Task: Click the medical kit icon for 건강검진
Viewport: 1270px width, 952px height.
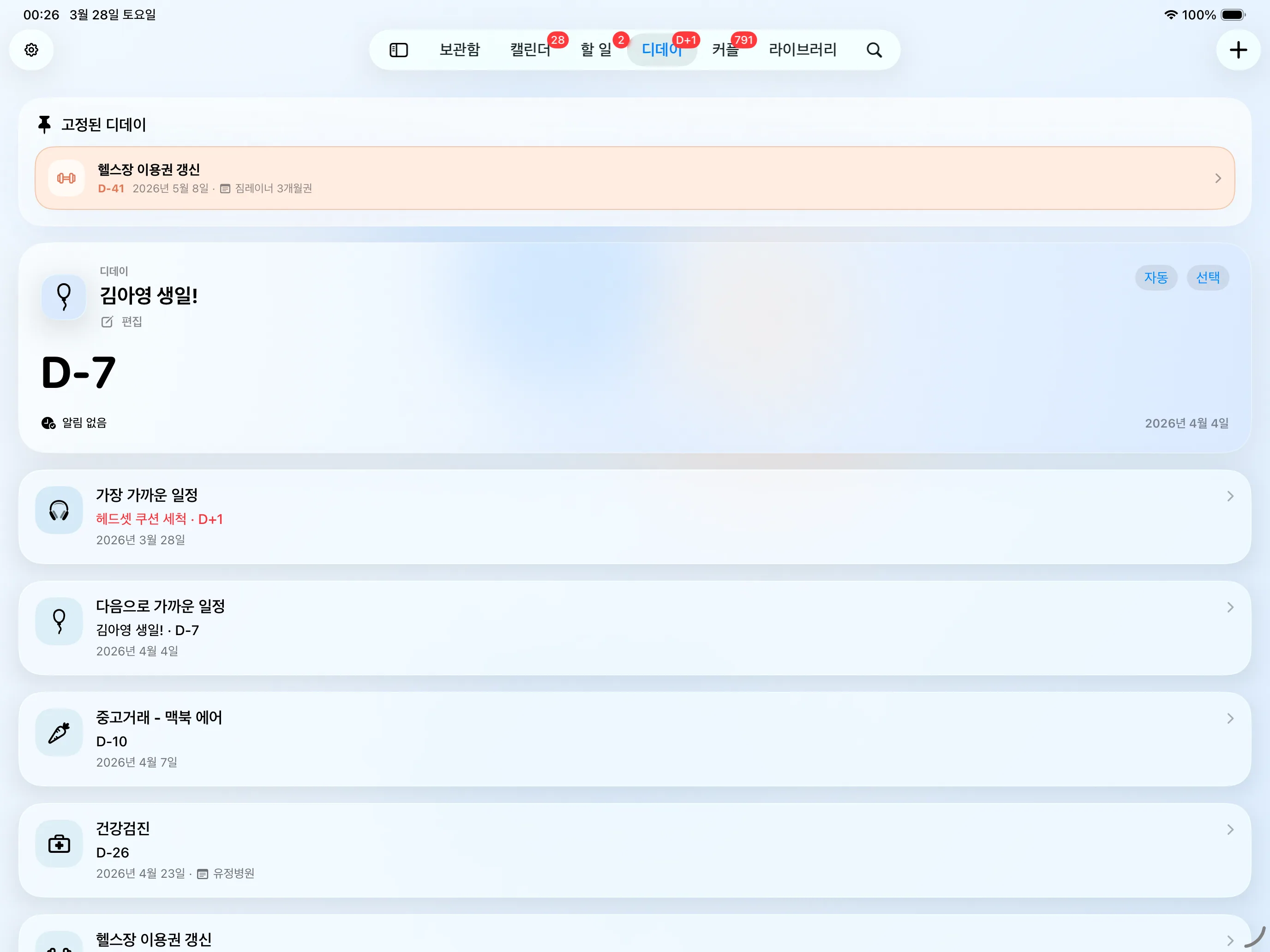Action: (x=59, y=844)
